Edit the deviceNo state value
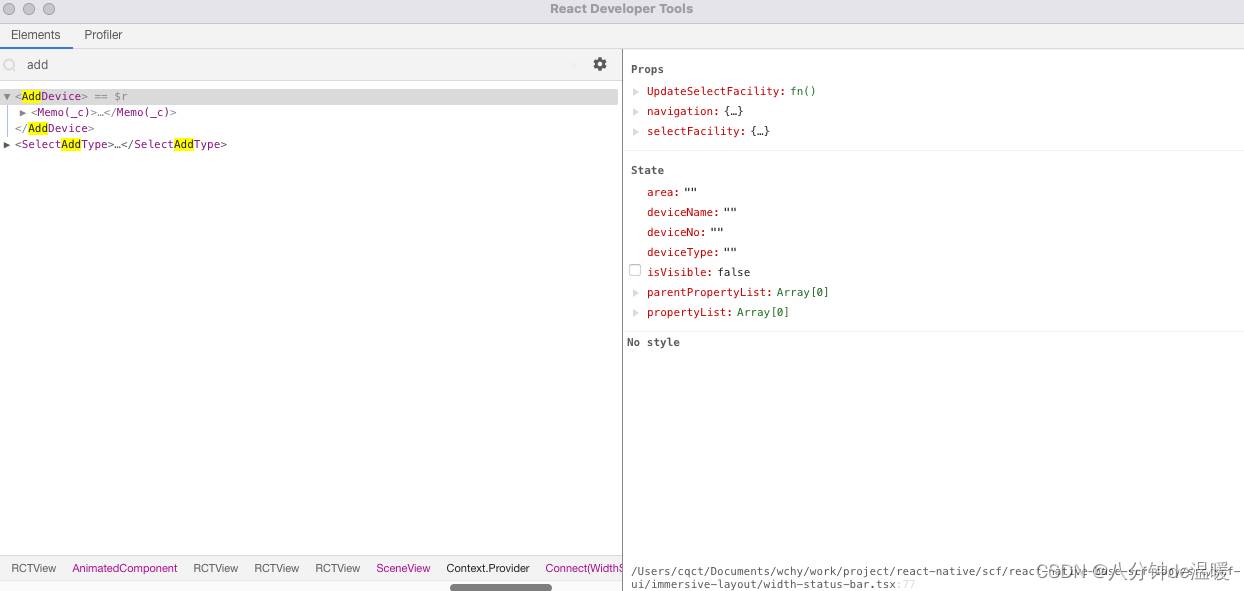Viewport: 1244px width, 591px height. coord(717,232)
